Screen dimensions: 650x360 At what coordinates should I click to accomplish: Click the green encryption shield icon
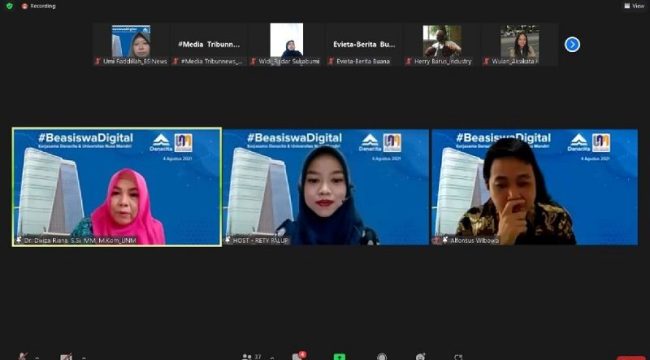click(10, 6)
